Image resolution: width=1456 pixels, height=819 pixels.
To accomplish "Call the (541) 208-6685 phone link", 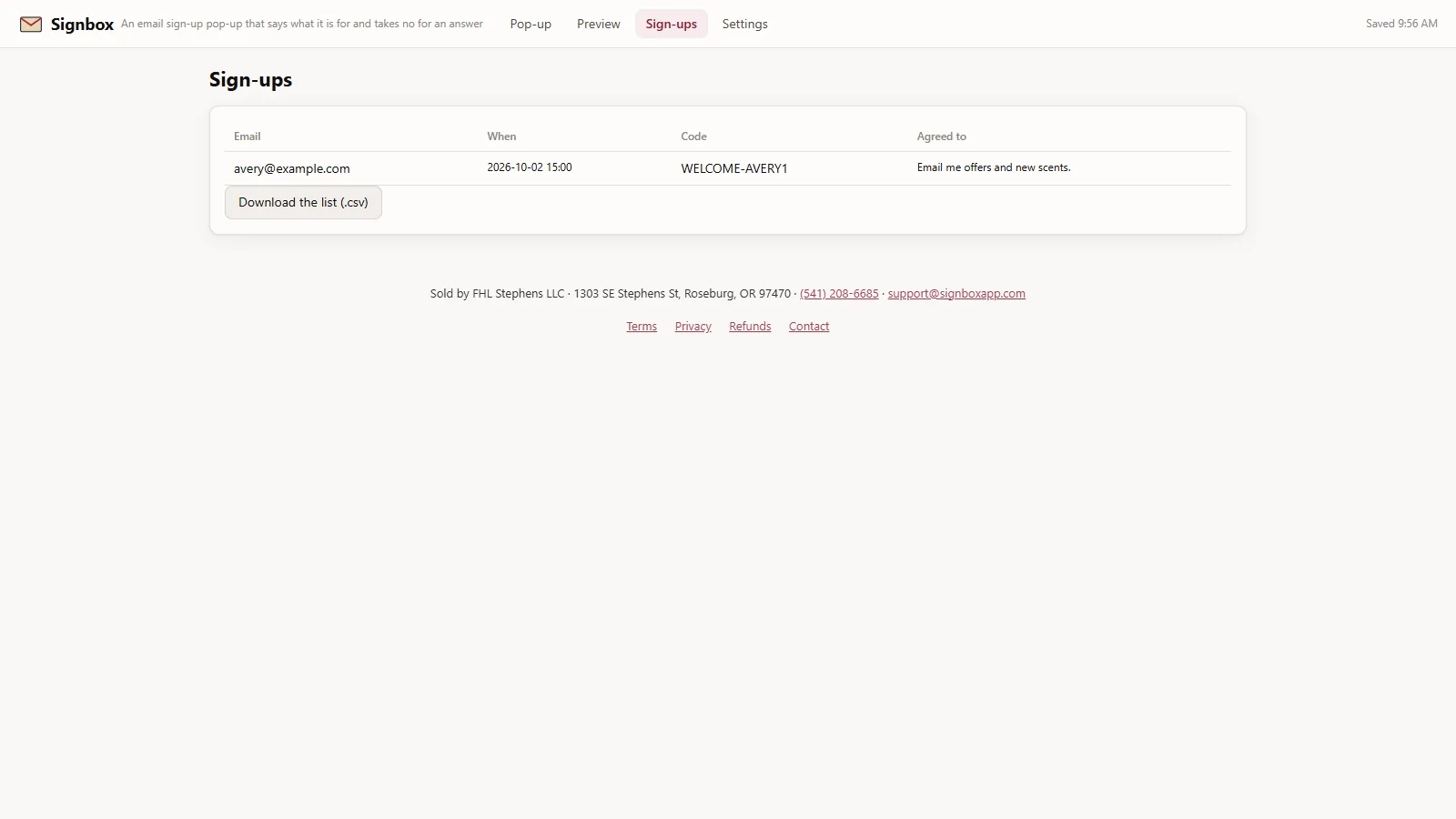I will point(839,293).
